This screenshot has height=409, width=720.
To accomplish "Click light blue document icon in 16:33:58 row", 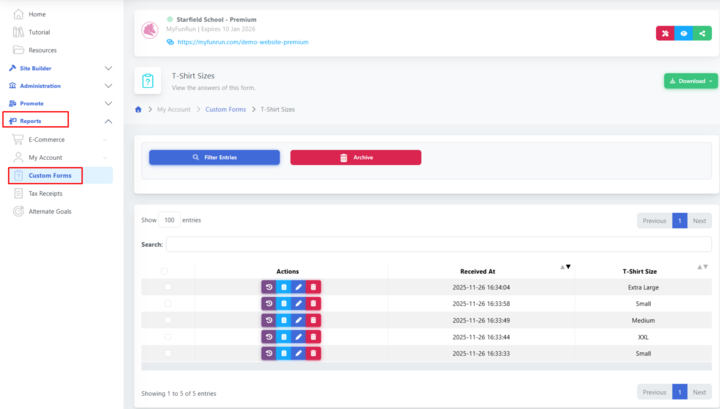I will [x=284, y=303].
